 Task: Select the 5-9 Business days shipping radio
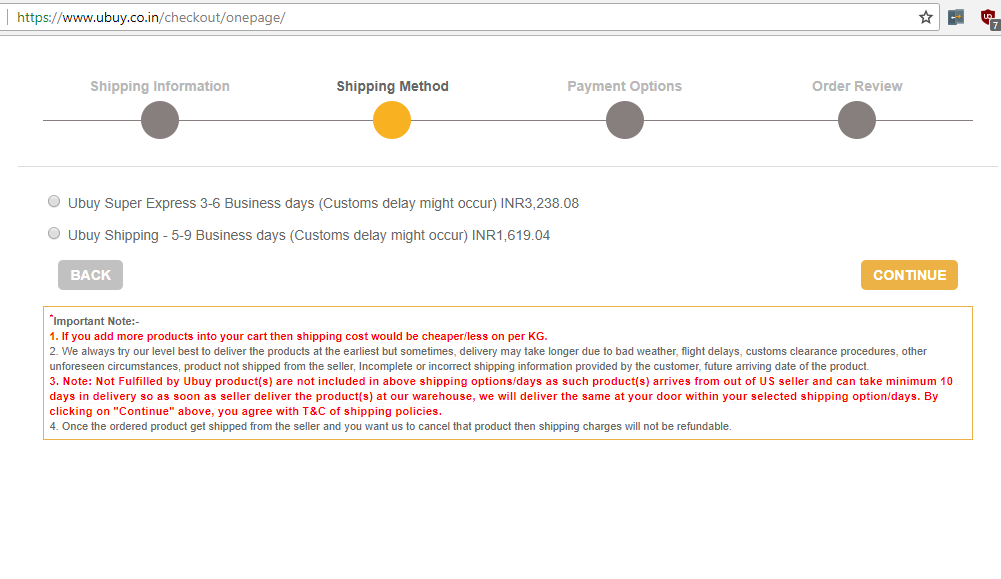pos(54,234)
